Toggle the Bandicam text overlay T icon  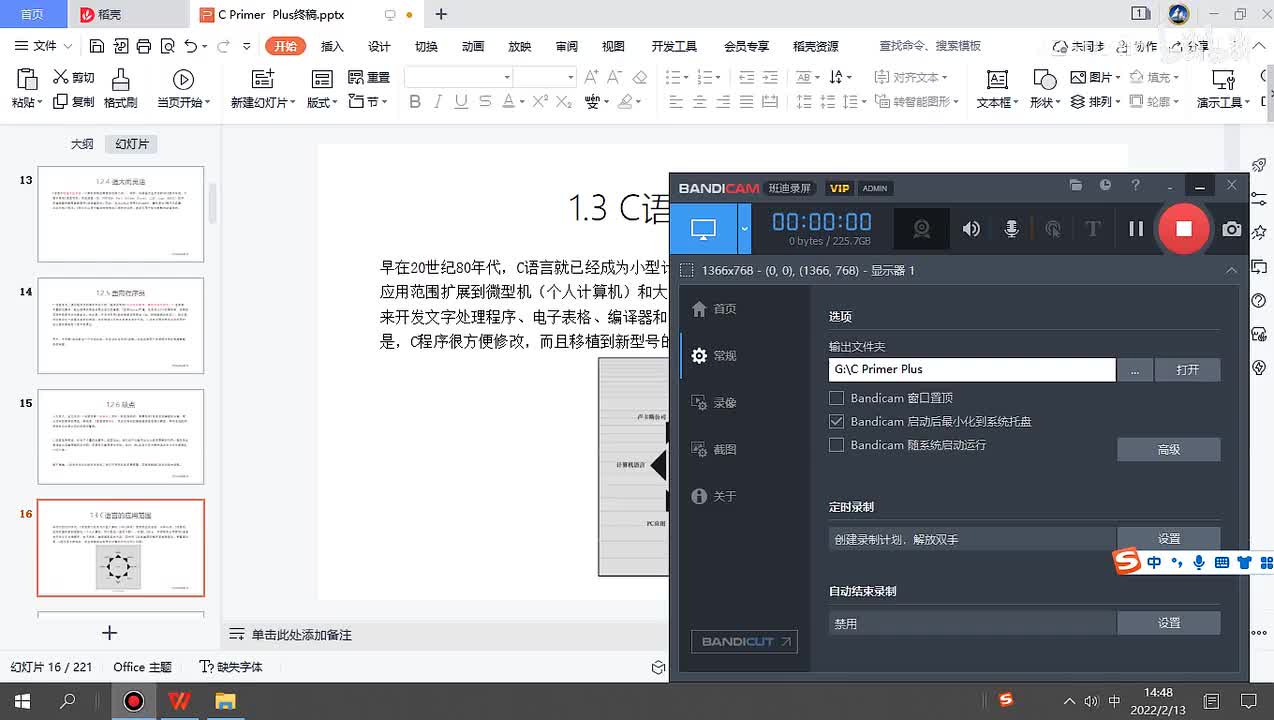point(1093,229)
